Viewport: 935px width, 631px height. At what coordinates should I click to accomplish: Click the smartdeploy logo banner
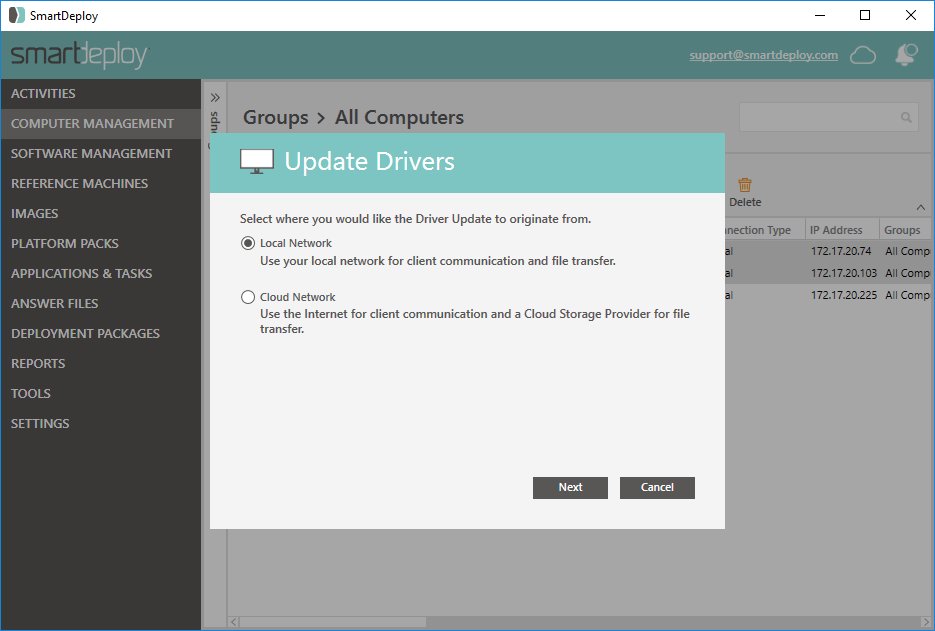click(x=78, y=55)
